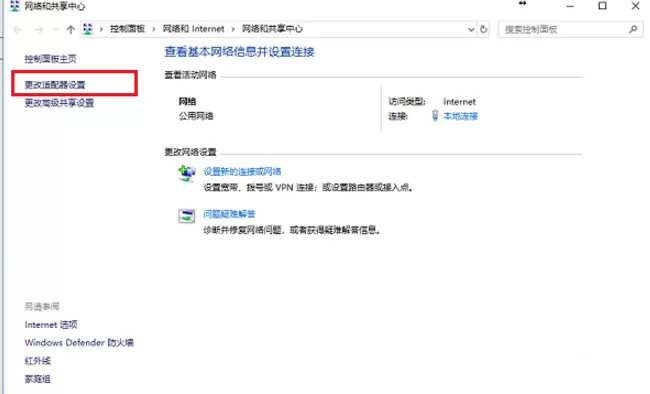Minimize the 网络和共享中心 window

pos(570,6)
